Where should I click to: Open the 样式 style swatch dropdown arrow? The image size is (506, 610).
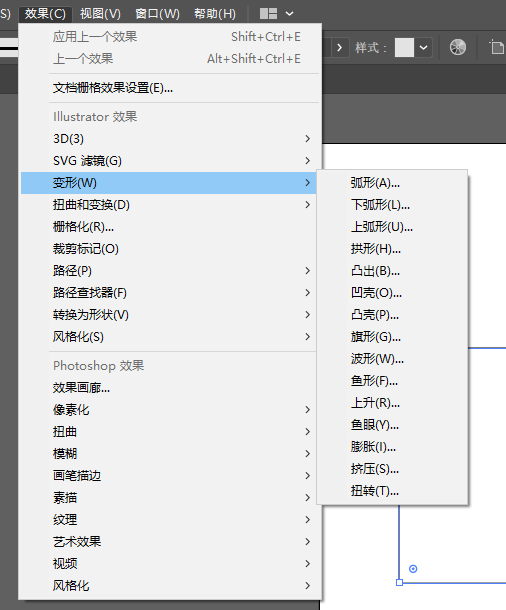point(424,48)
